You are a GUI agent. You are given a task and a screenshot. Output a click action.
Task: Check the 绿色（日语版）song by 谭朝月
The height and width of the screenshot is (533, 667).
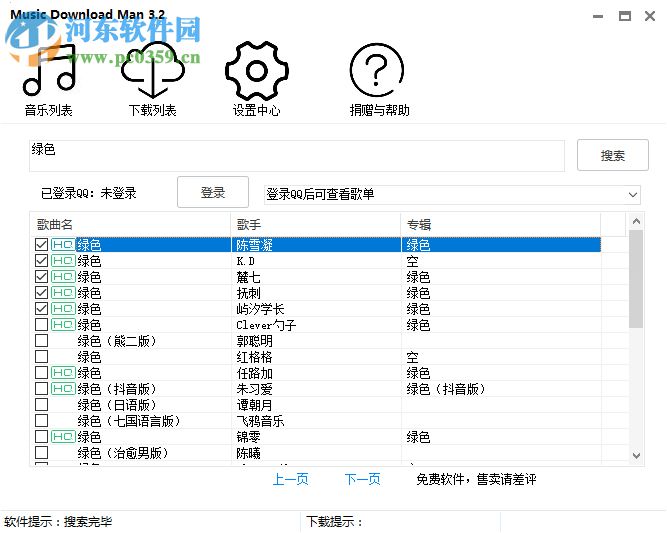[x=41, y=405]
